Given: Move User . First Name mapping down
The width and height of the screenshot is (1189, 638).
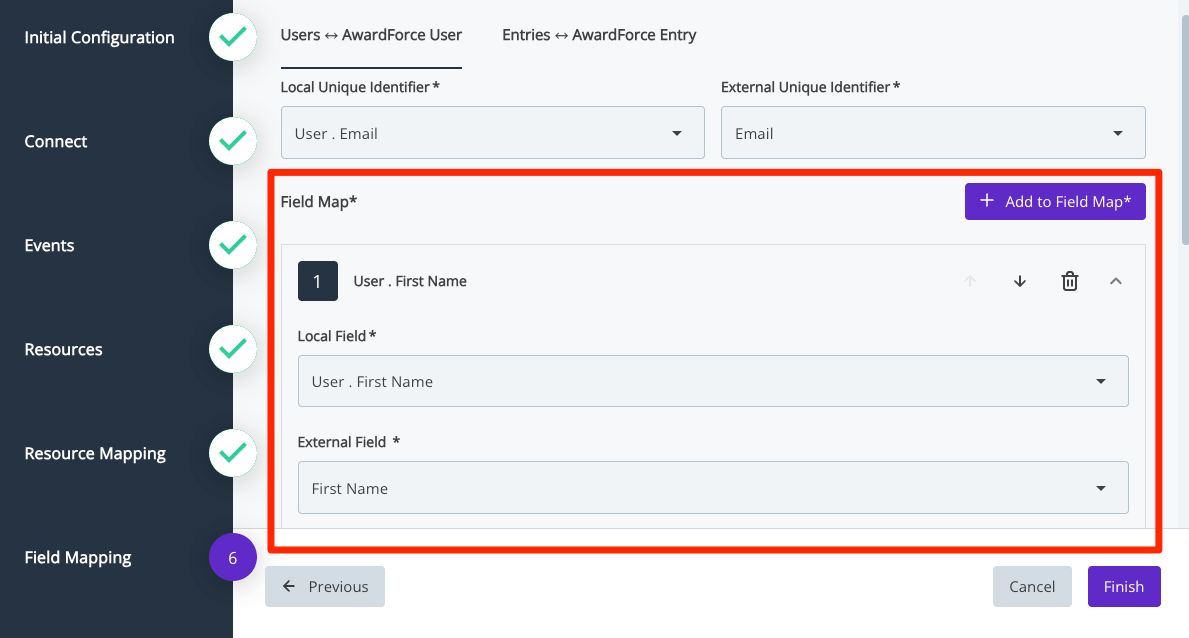Looking at the screenshot, I should 1020,281.
